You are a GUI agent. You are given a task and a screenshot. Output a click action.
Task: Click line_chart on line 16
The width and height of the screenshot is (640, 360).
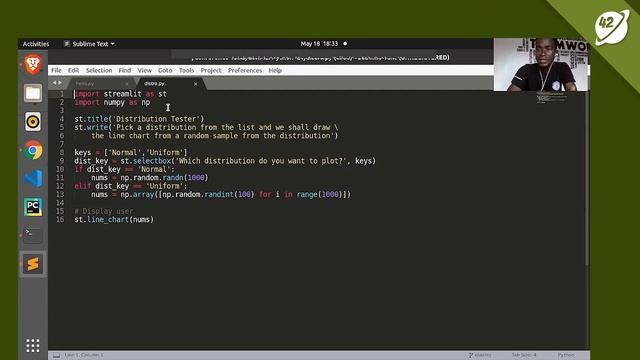[108, 220]
